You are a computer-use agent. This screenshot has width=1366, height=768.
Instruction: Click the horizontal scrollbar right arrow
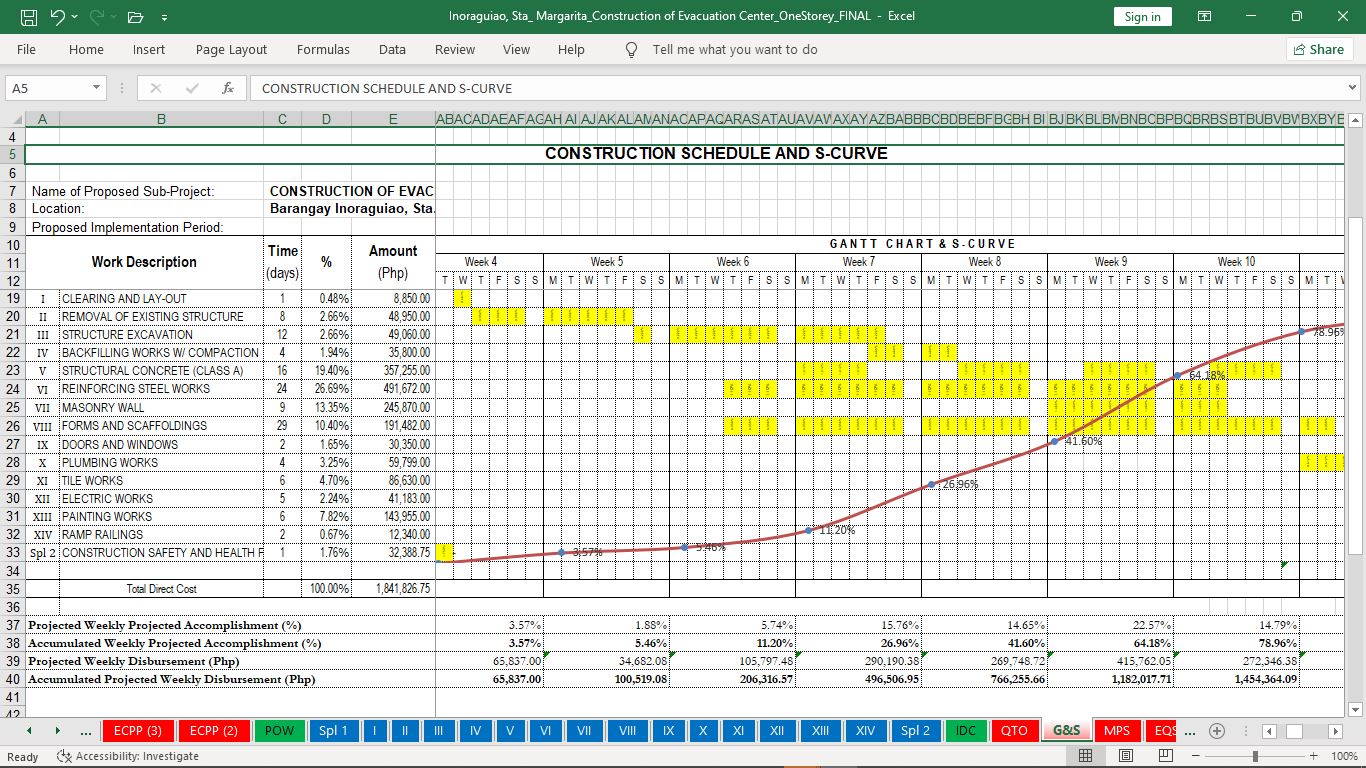[1334, 731]
